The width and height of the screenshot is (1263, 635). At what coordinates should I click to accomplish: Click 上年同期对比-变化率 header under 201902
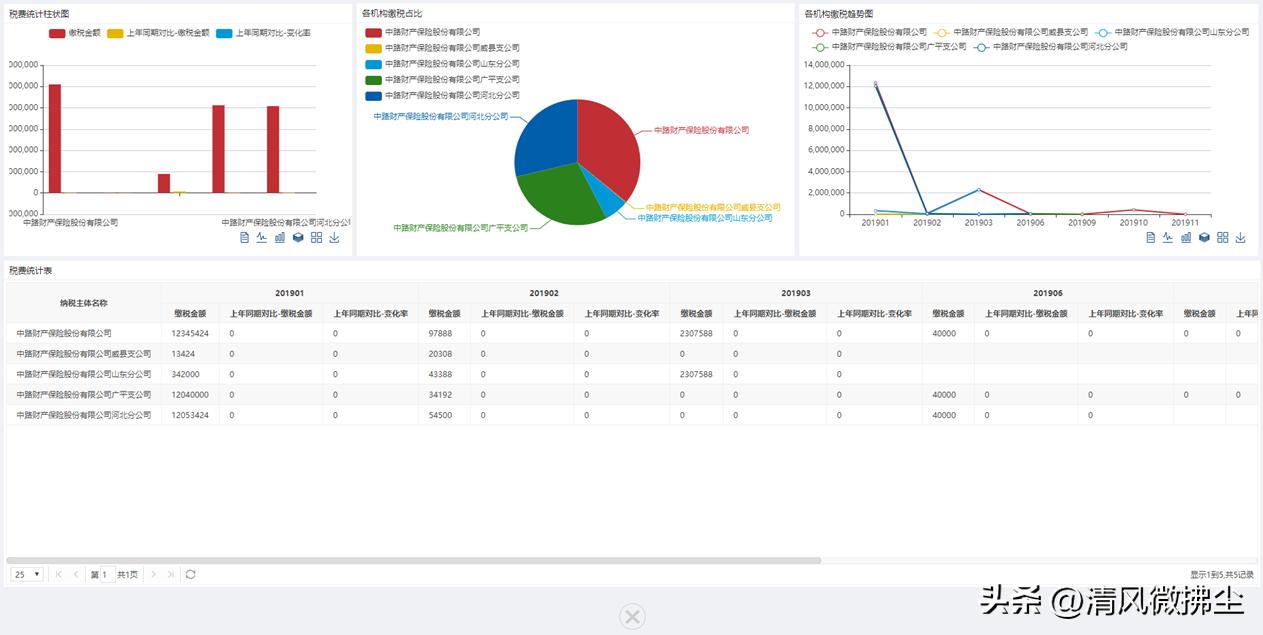[622, 313]
